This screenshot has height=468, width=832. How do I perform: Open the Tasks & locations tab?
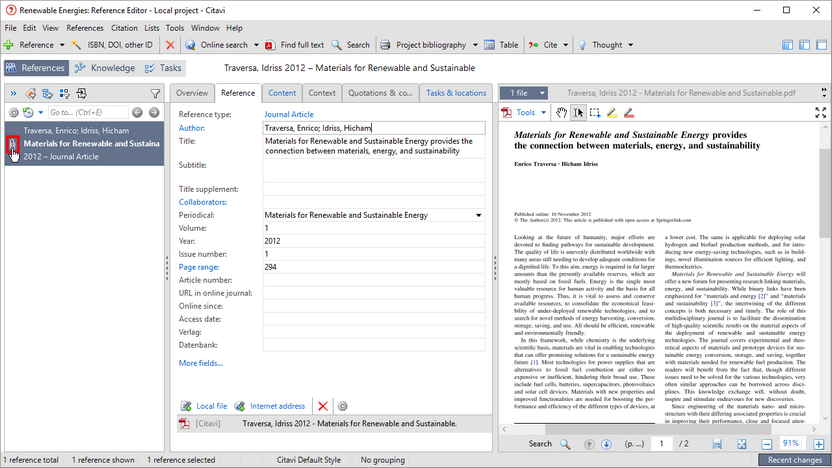[456, 93]
